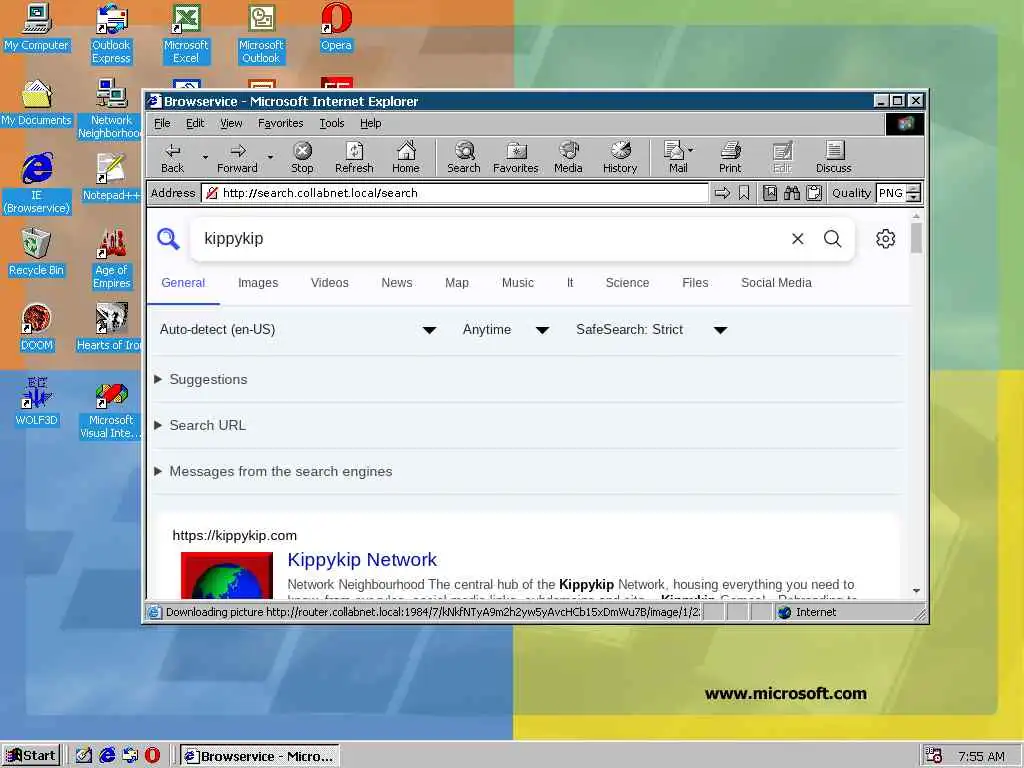Open the Windows Start button

31,756
